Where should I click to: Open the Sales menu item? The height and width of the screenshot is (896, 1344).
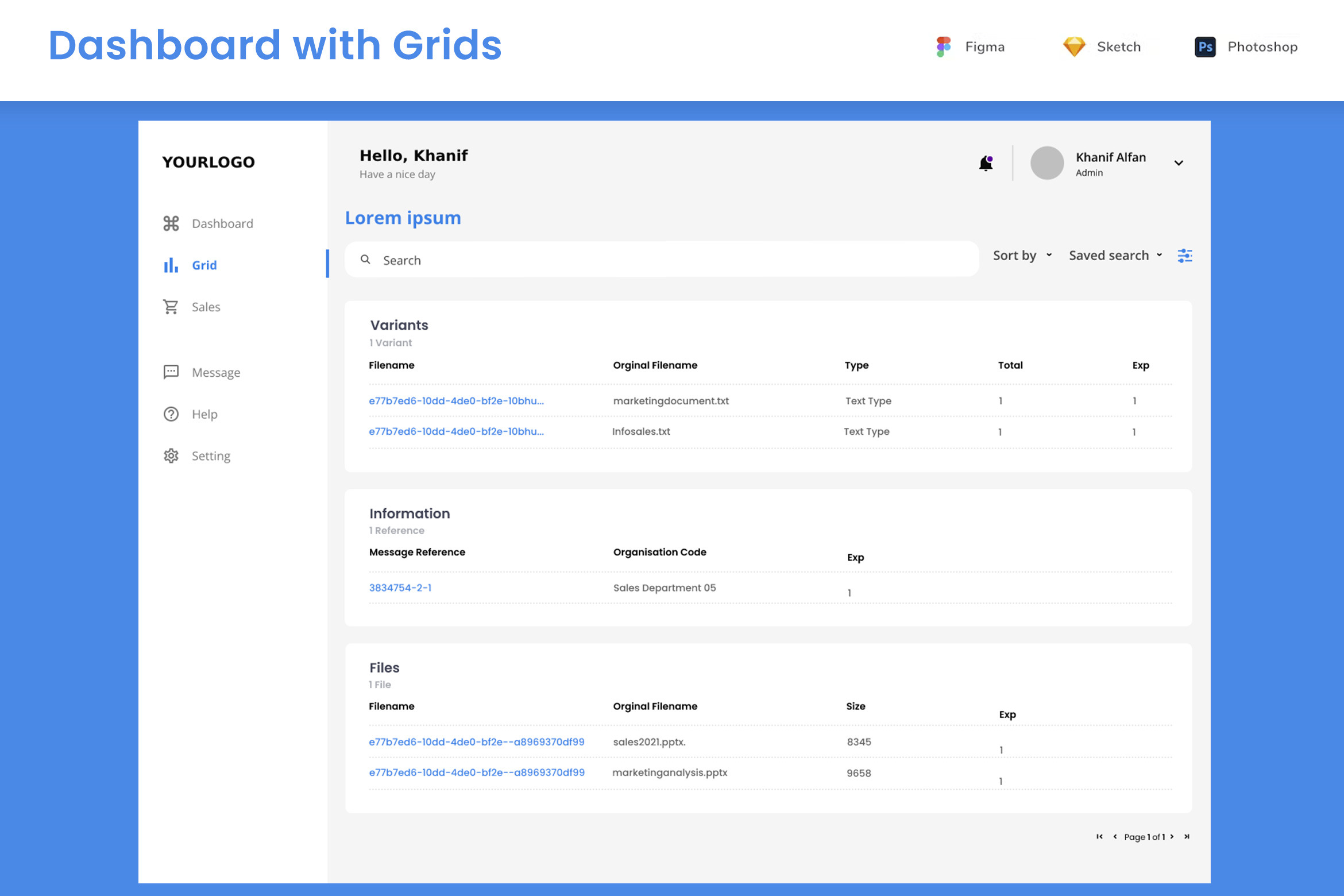tap(206, 307)
